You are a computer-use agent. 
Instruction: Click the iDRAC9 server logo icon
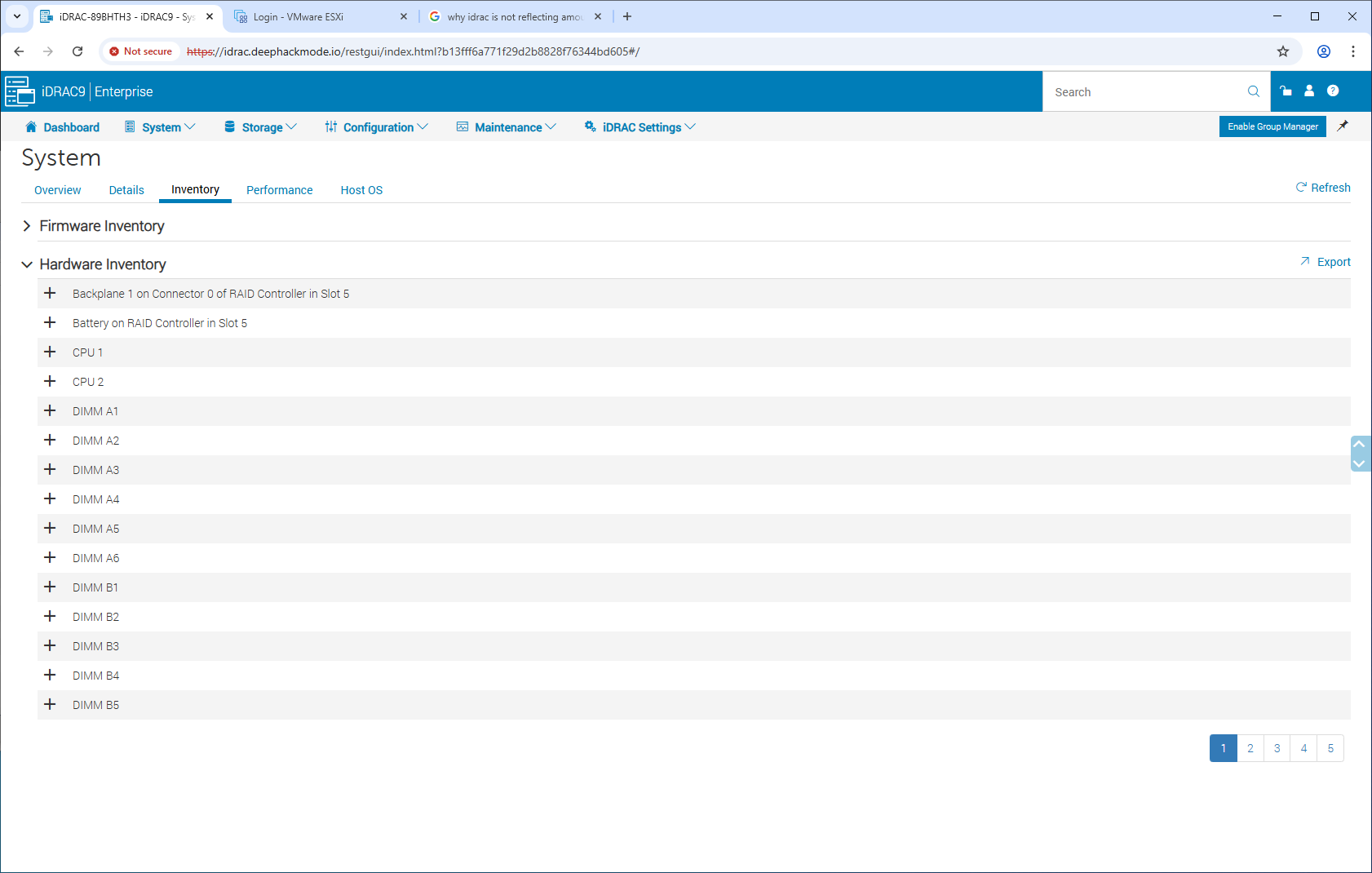coord(20,91)
